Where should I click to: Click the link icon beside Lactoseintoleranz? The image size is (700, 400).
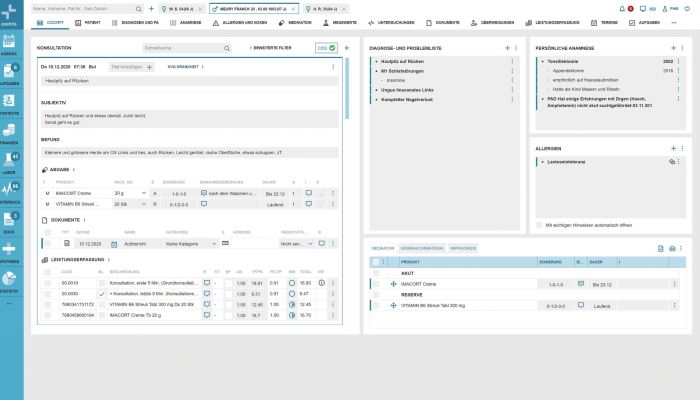click(x=671, y=162)
